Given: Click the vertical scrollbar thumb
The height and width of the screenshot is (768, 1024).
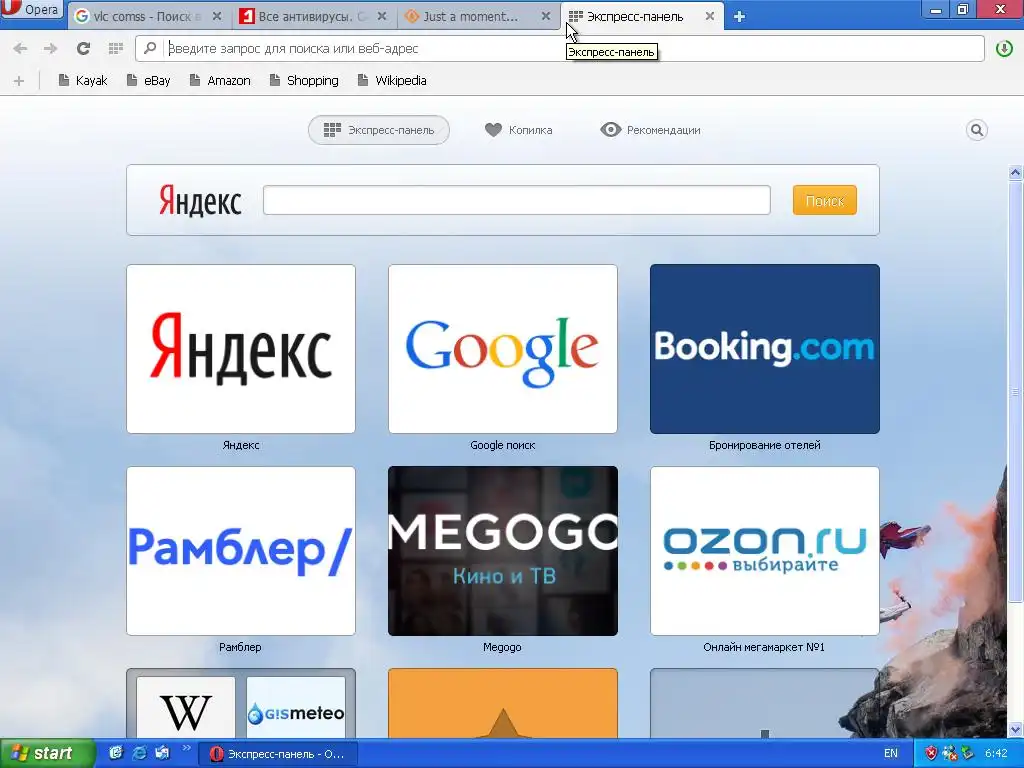Looking at the screenshot, I should (1015, 392).
